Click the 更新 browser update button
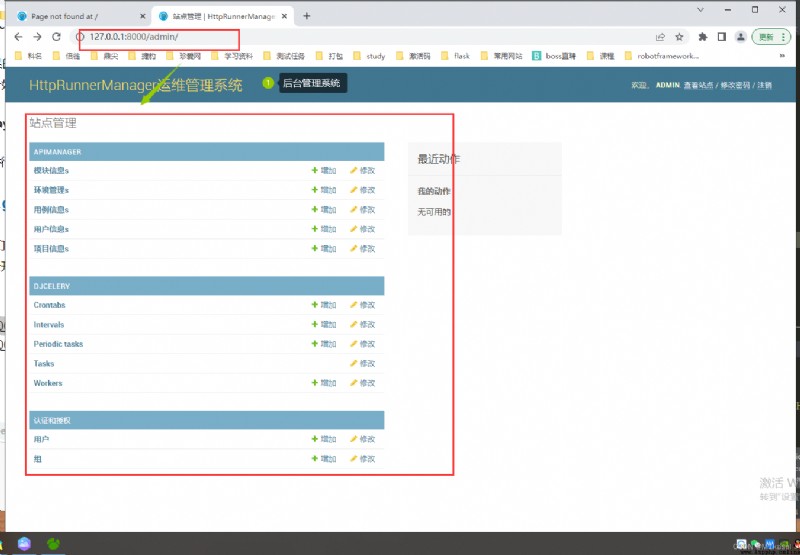Image resolution: width=800 pixels, height=555 pixels. 770,37
